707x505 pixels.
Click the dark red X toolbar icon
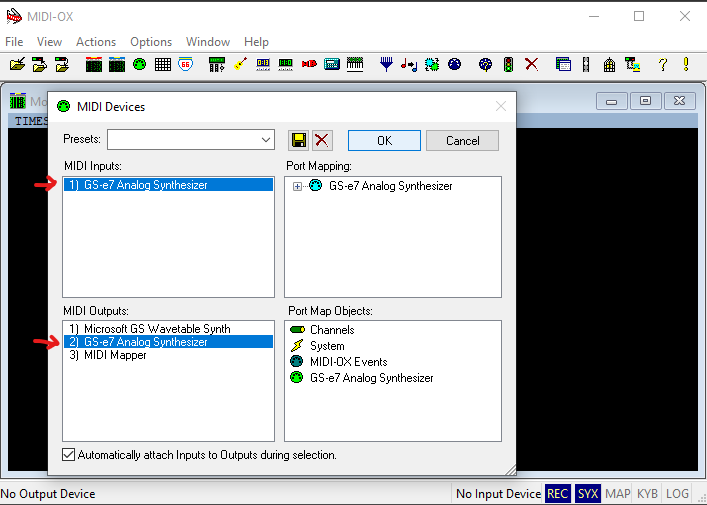tap(532, 64)
